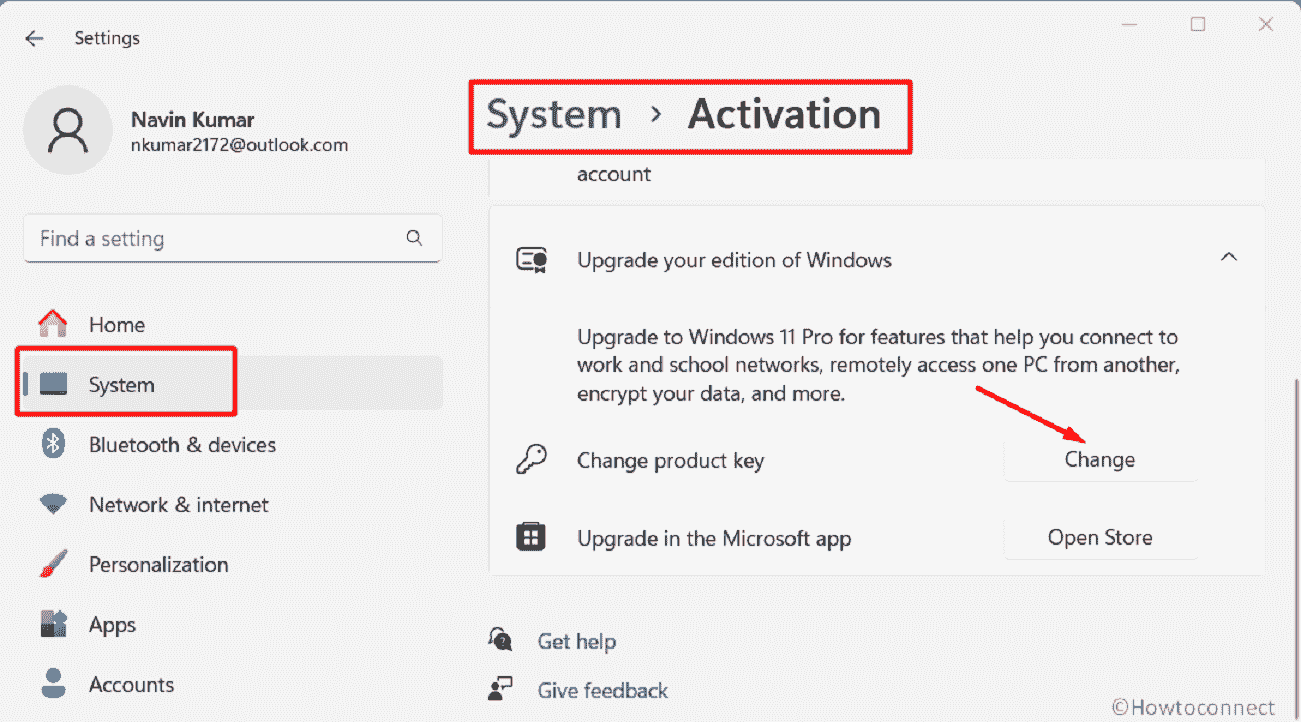
Task: Click the Get help link
Action: [577, 640]
